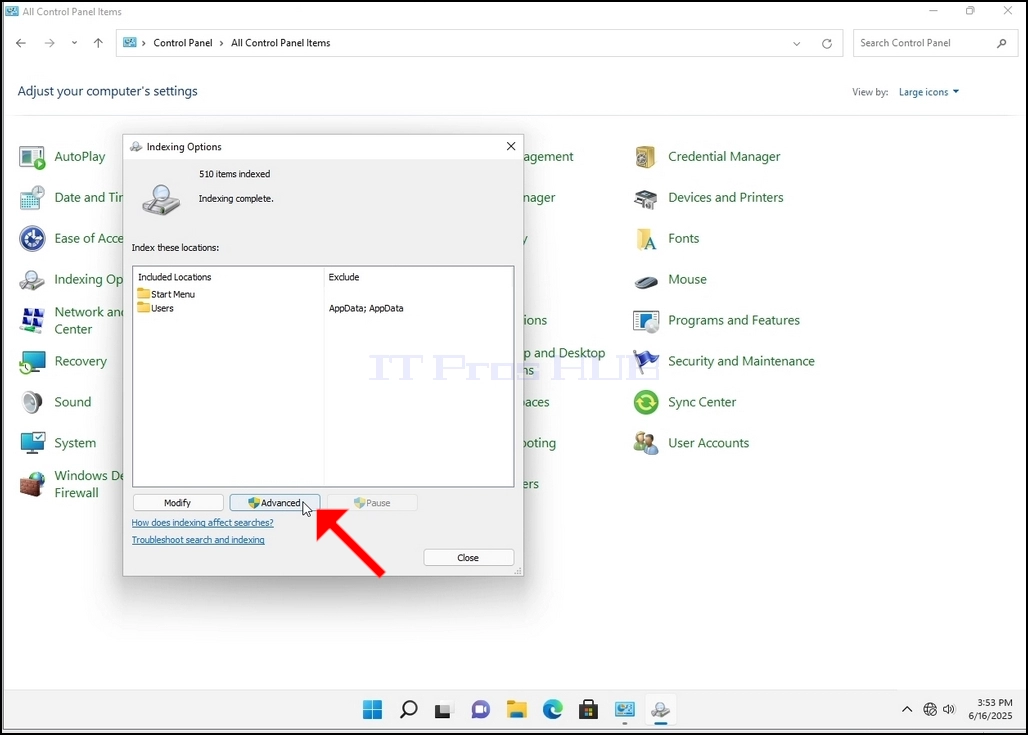The image size is (1028, 735).
Task: Open the Devices and Printers icon
Action: 646,198
